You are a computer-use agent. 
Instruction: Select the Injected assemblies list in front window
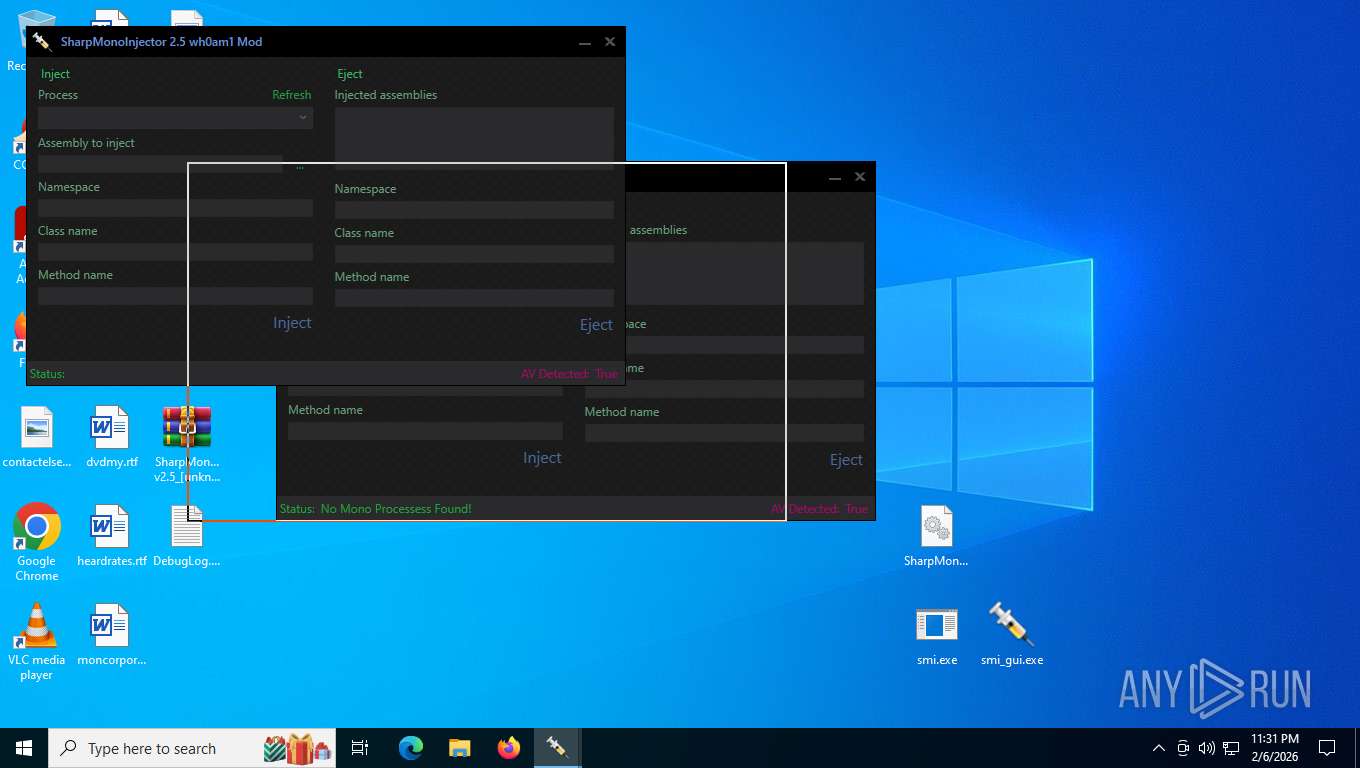474,138
